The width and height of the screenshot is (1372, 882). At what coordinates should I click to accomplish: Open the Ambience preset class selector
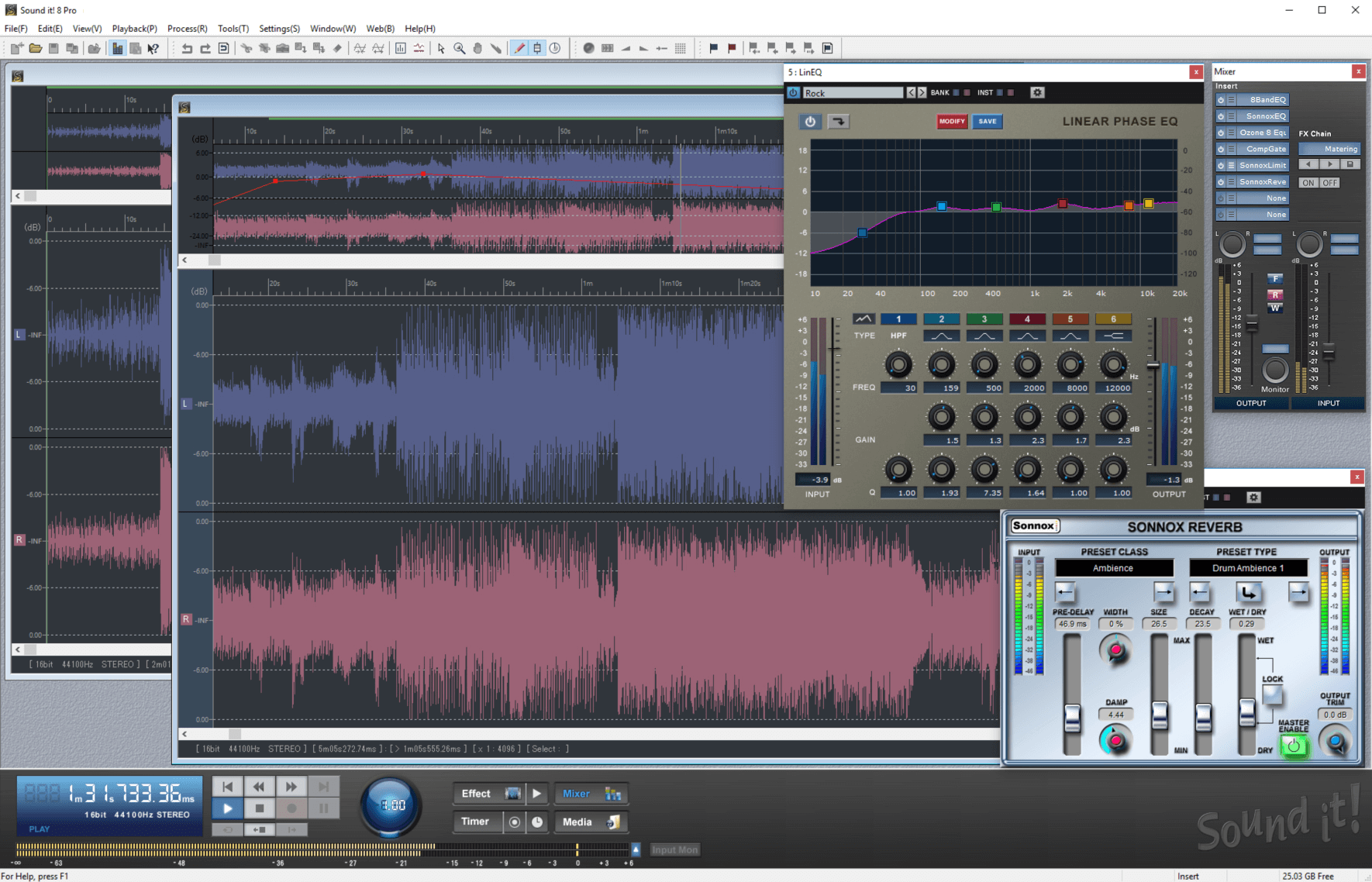click(1114, 567)
